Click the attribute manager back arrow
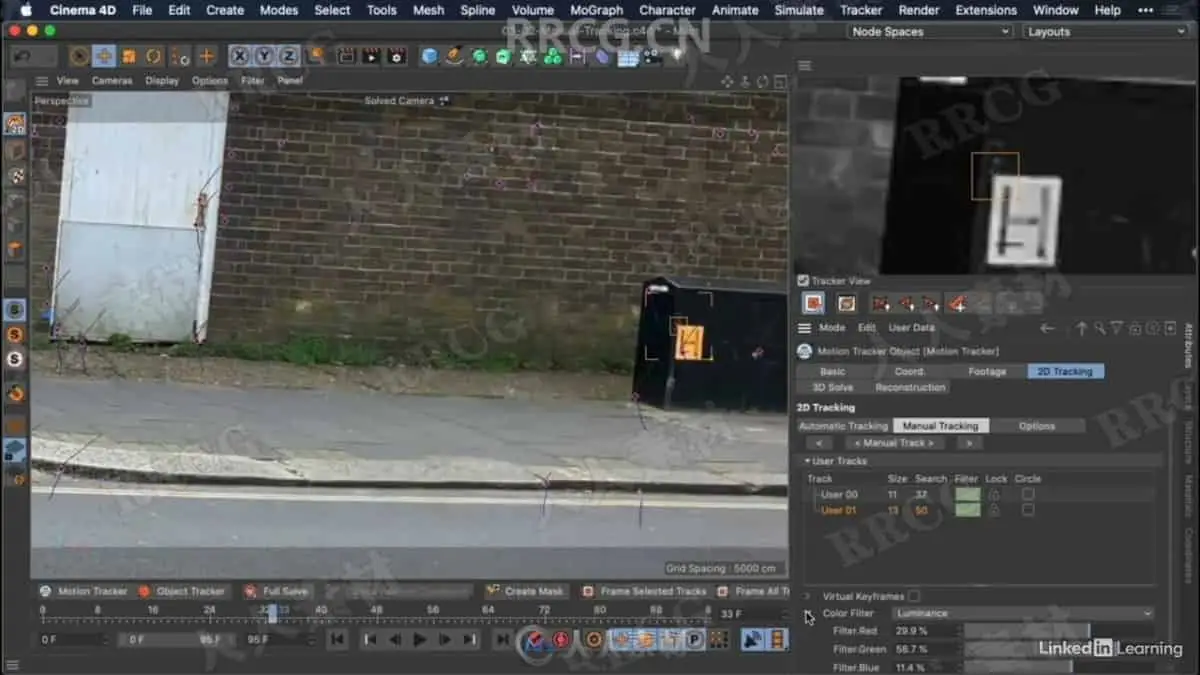Viewport: 1200px width, 675px height. pos(1047,328)
